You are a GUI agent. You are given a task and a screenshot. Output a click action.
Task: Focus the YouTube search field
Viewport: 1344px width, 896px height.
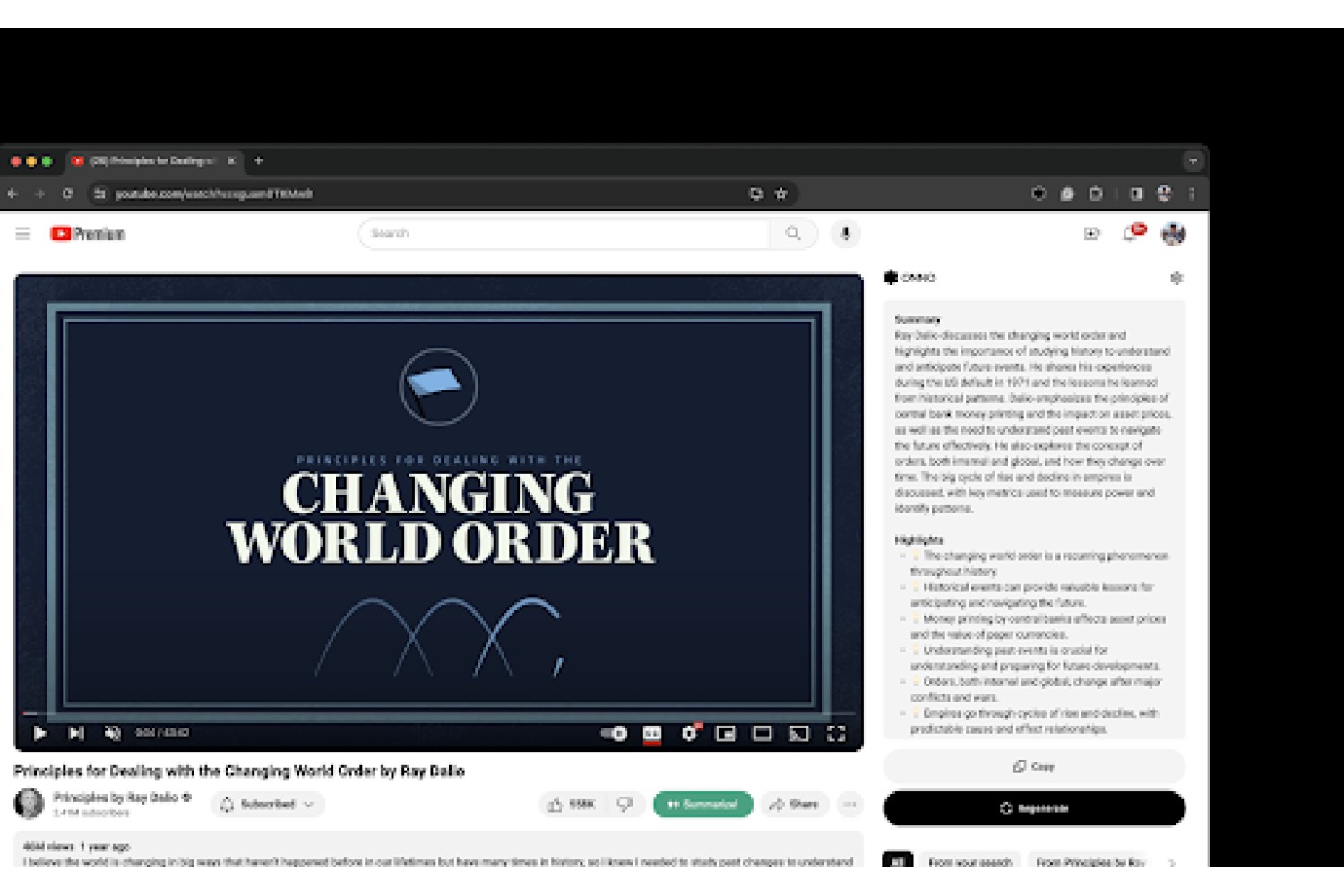[564, 234]
